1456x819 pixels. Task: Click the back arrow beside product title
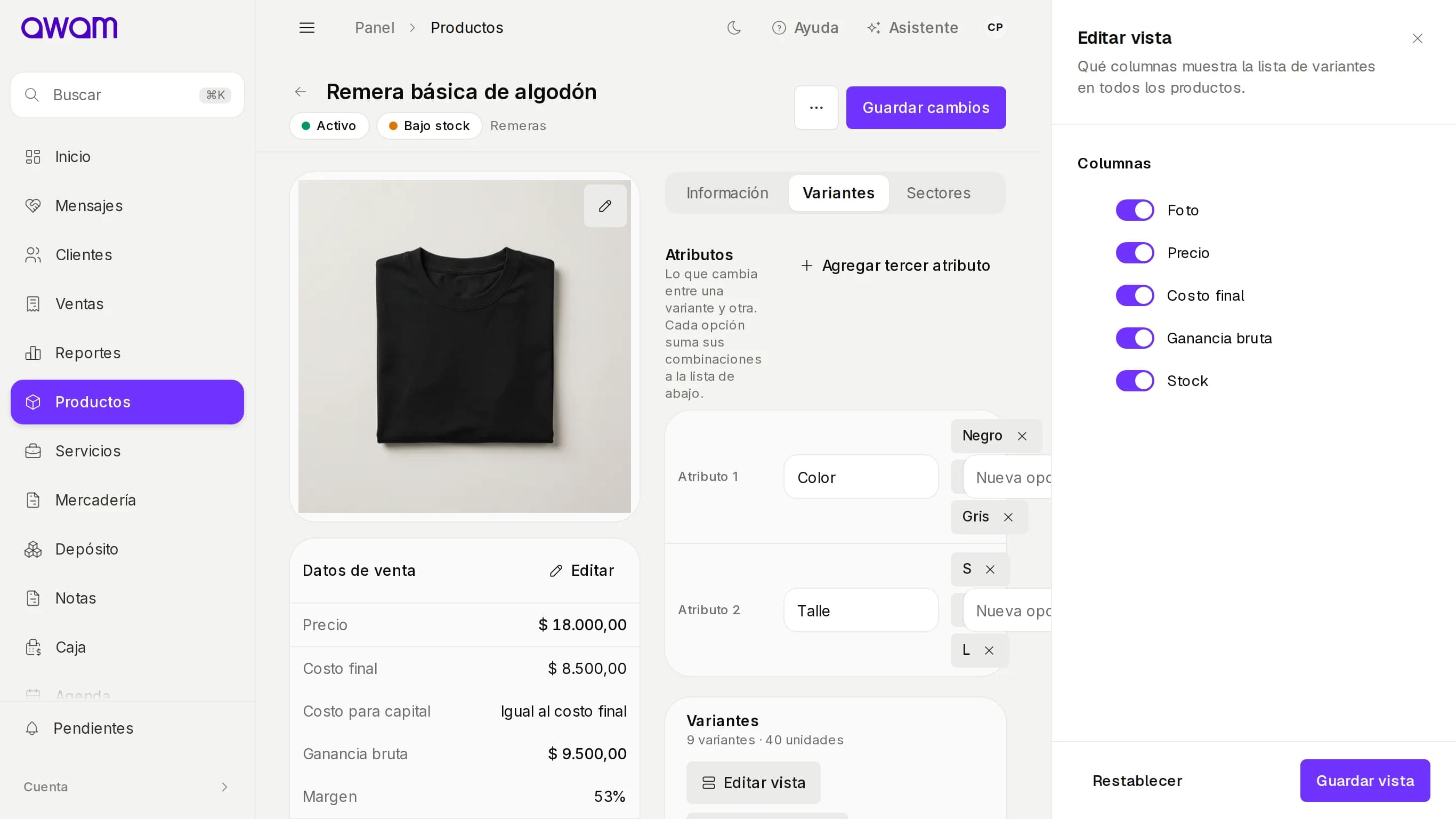[301, 92]
